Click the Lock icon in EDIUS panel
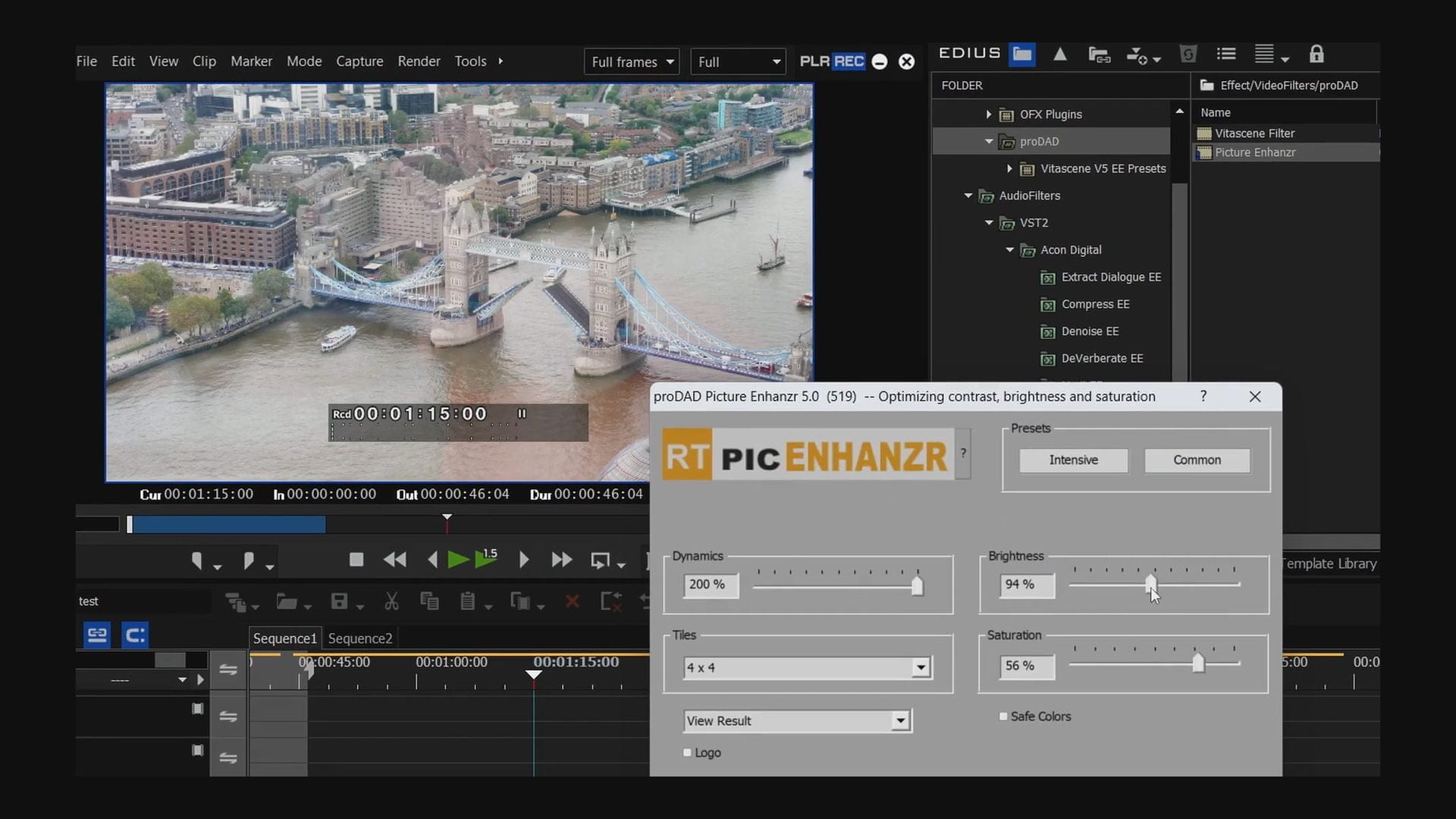 pos(1316,55)
